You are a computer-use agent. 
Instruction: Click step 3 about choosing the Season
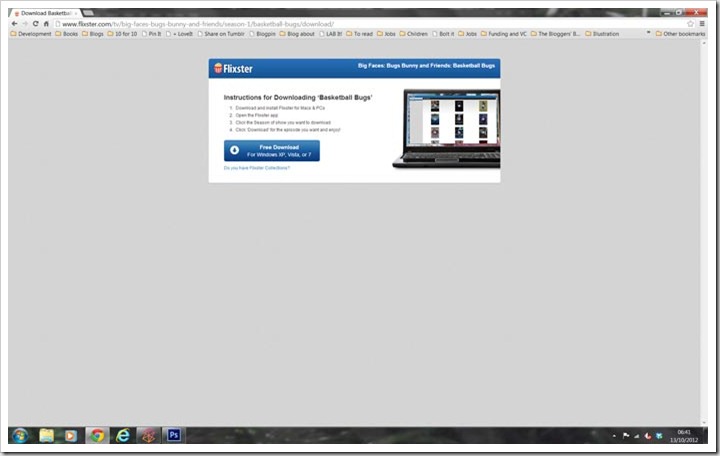point(282,123)
